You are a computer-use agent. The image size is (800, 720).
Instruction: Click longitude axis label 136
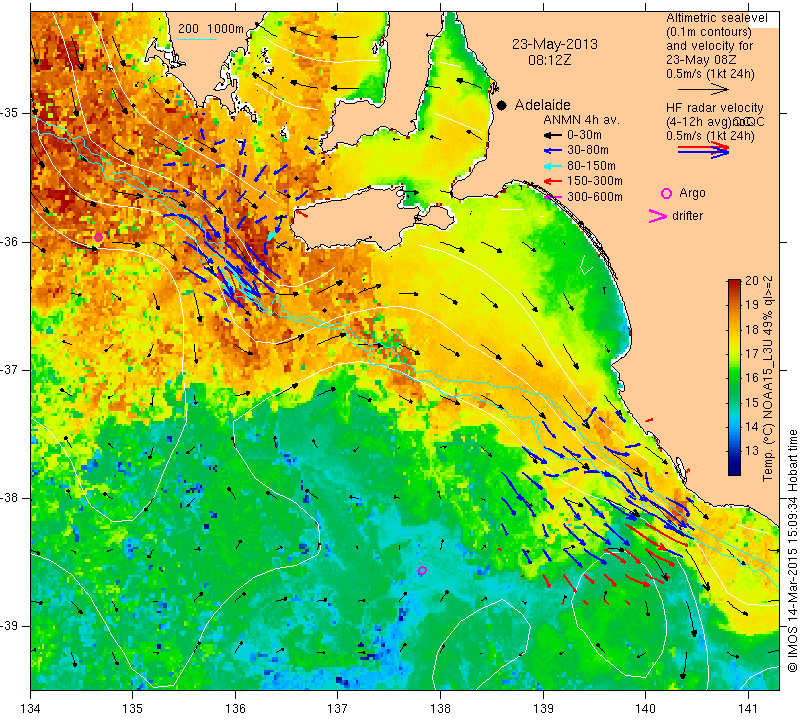[235, 709]
